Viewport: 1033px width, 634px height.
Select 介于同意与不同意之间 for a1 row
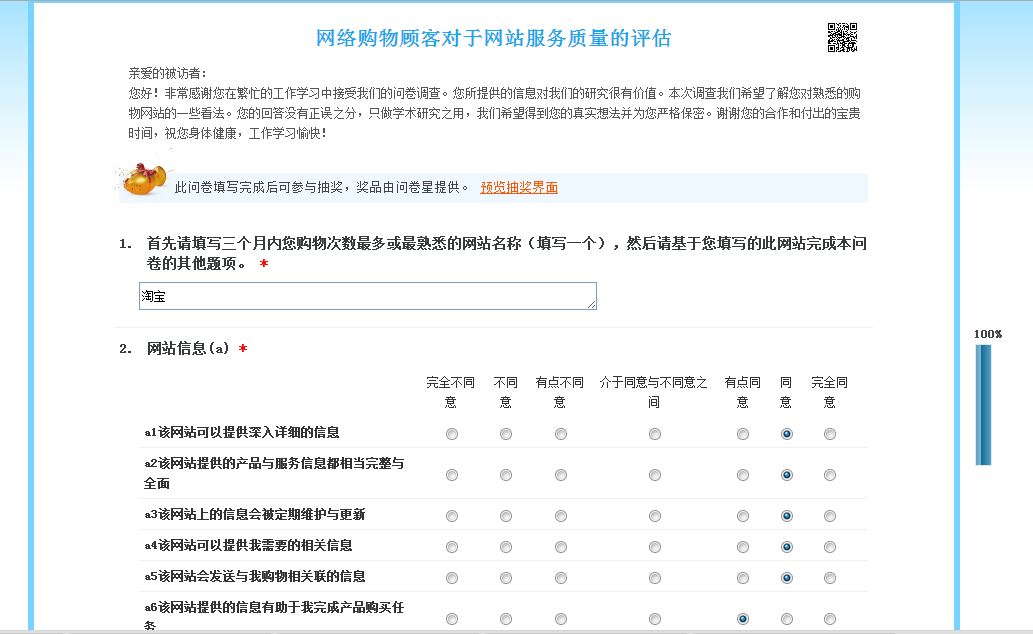[x=655, y=434]
